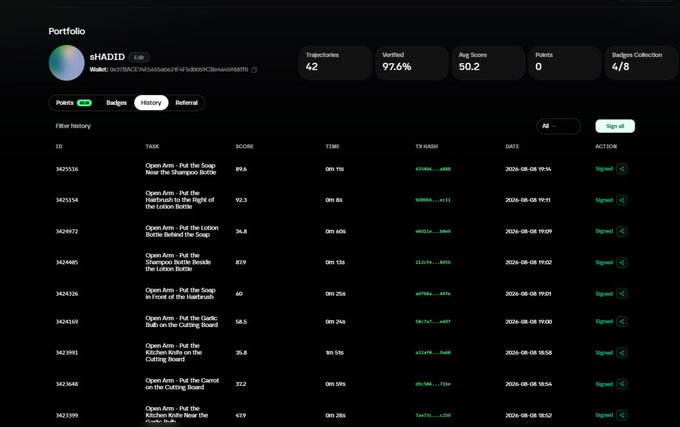Click the Verified 97.6% stat card
The image size is (680, 427).
(x=412, y=62)
